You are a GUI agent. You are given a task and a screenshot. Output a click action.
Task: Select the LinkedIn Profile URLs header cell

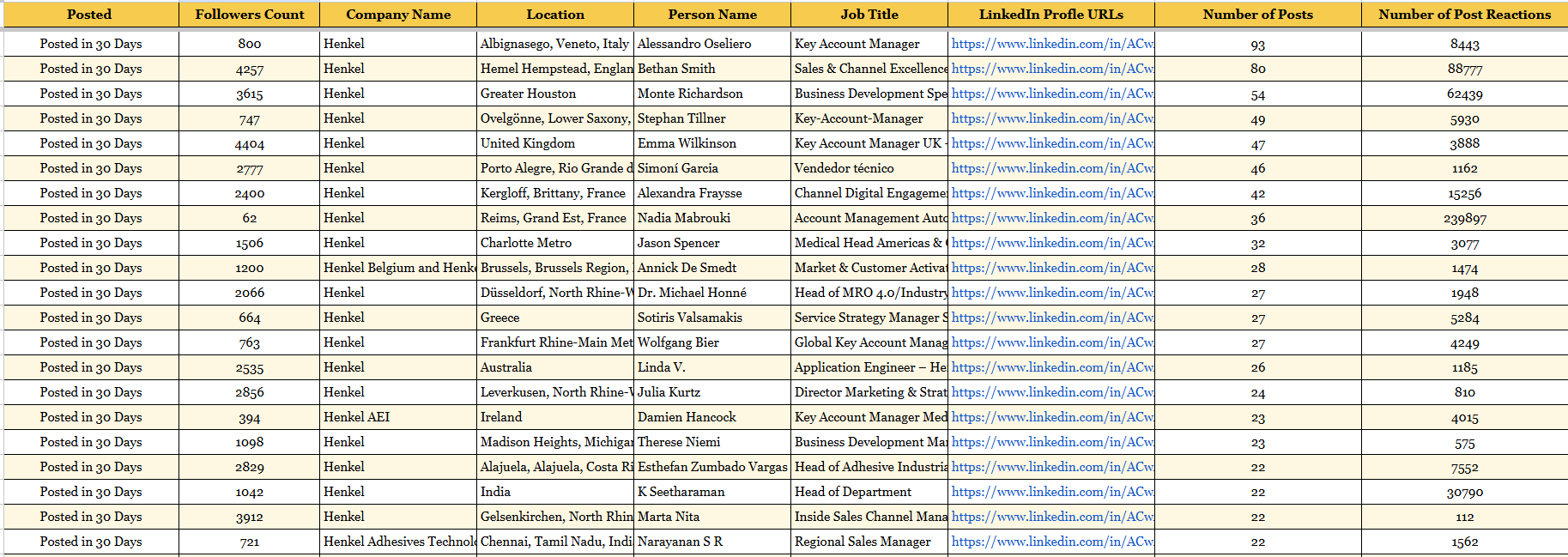(x=1050, y=15)
